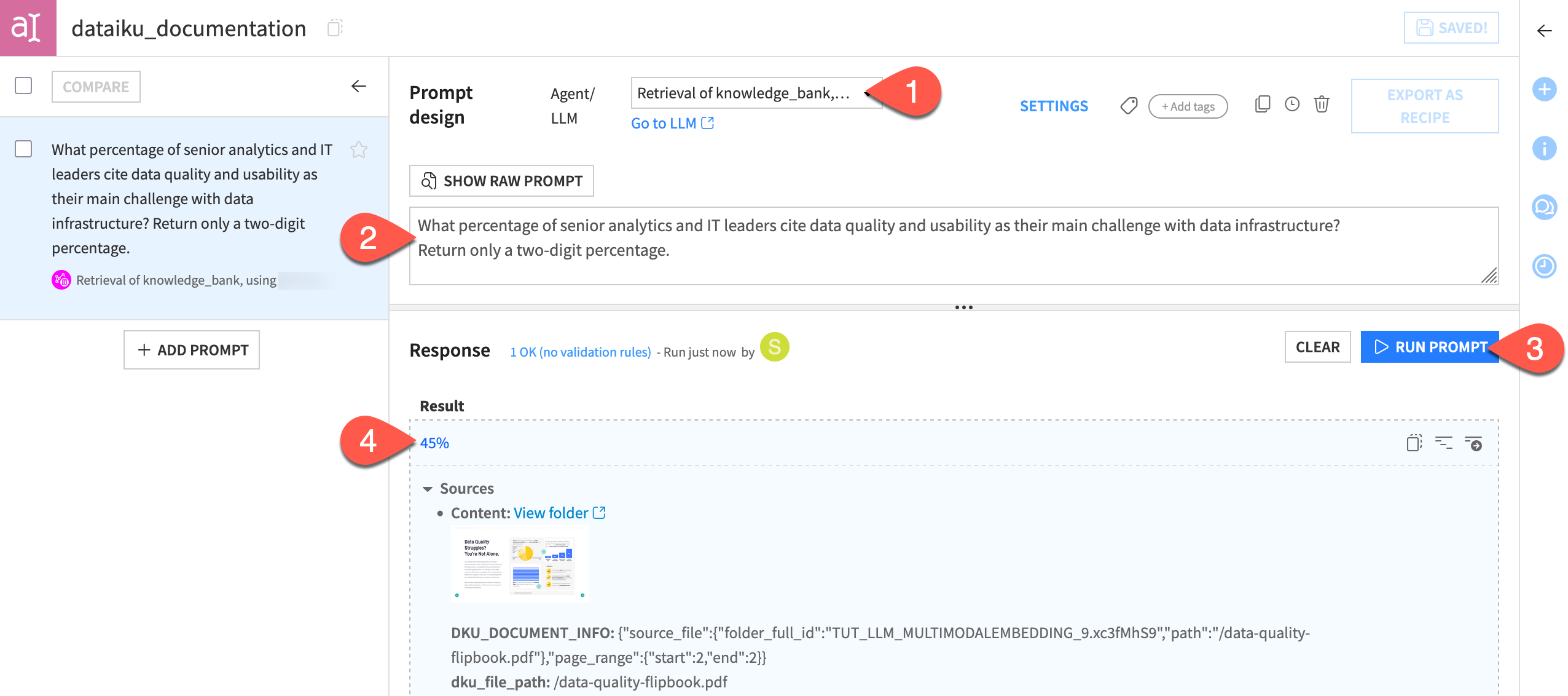Collapse the prompt list with the left arrow
This screenshot has width=1568, height=696.
tap(359, 86)
